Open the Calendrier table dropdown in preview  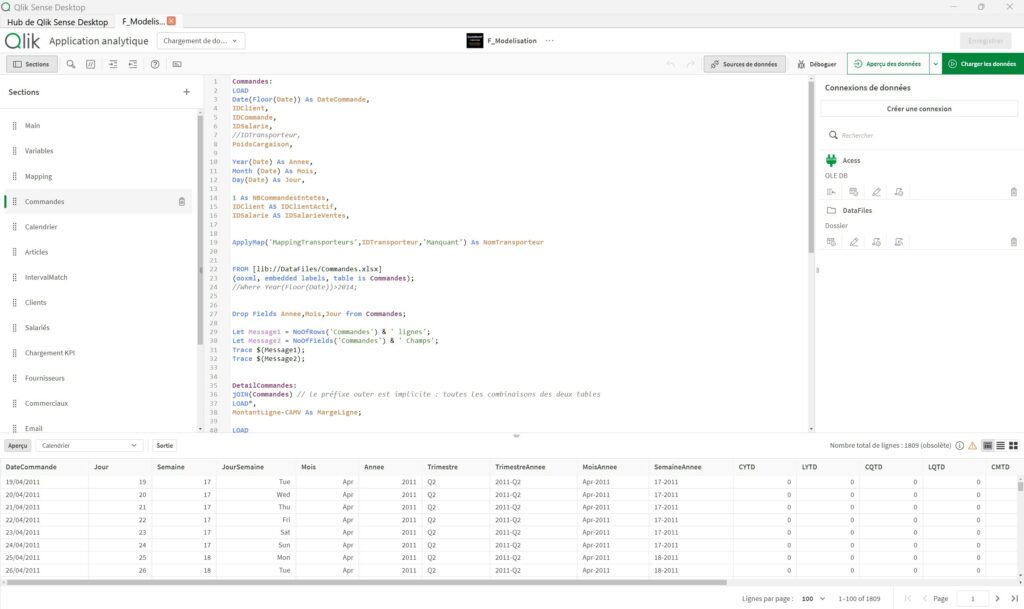click(x=89, y=445)
